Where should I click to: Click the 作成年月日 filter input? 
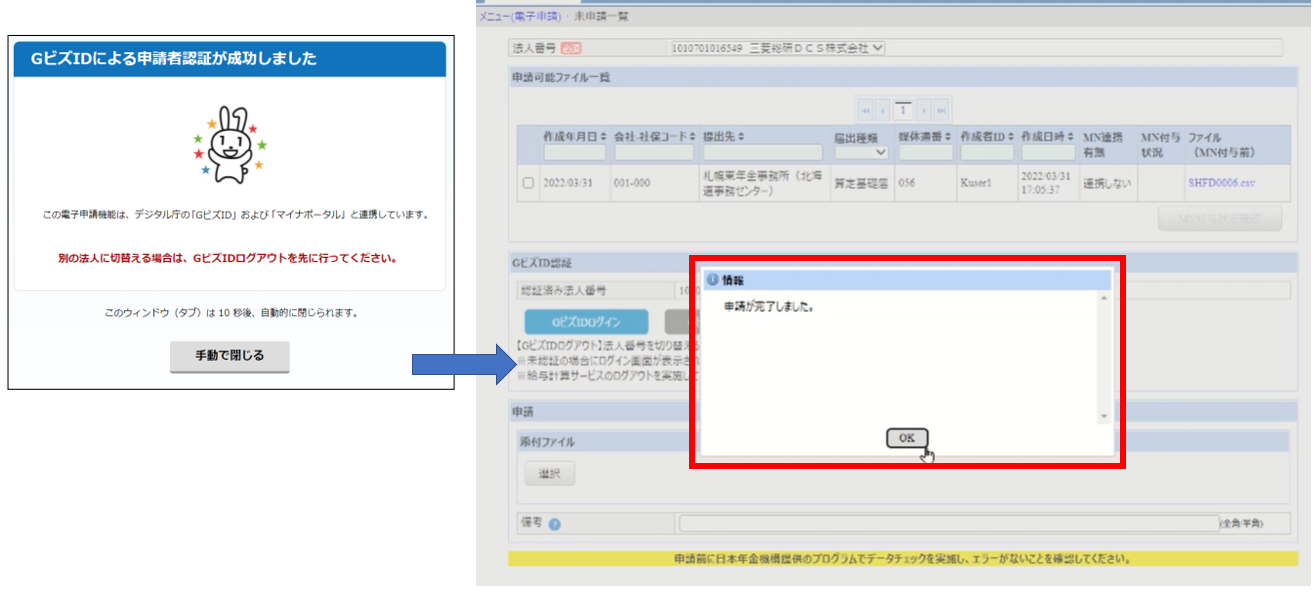click(x=575, y=153)
